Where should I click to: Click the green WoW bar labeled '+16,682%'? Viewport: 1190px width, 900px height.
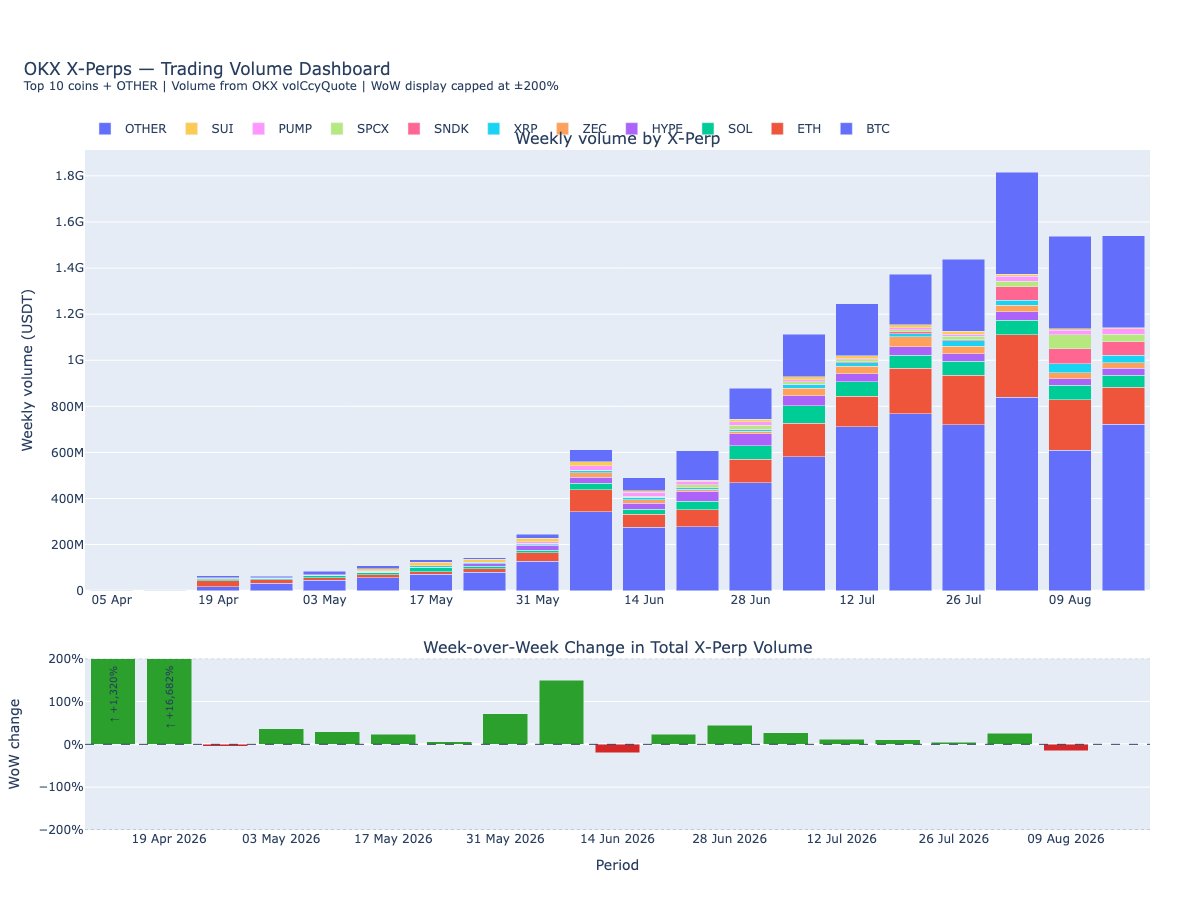[x=169, y=701]
